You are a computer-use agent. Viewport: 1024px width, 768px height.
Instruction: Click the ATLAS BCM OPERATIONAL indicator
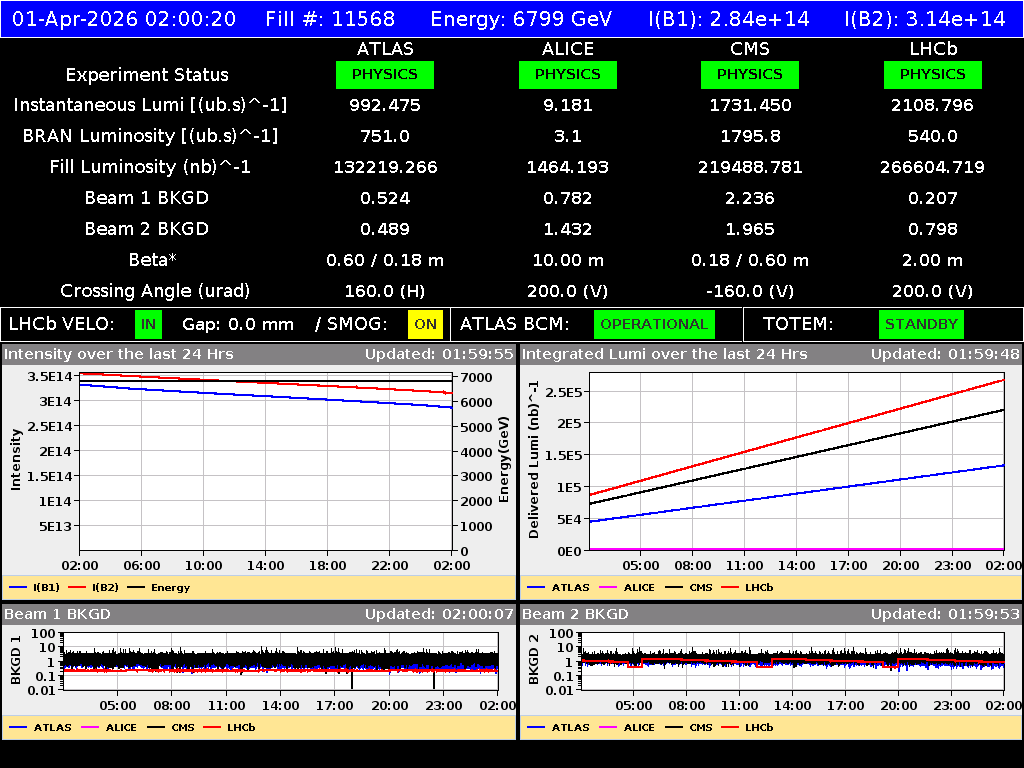[654, 324]
